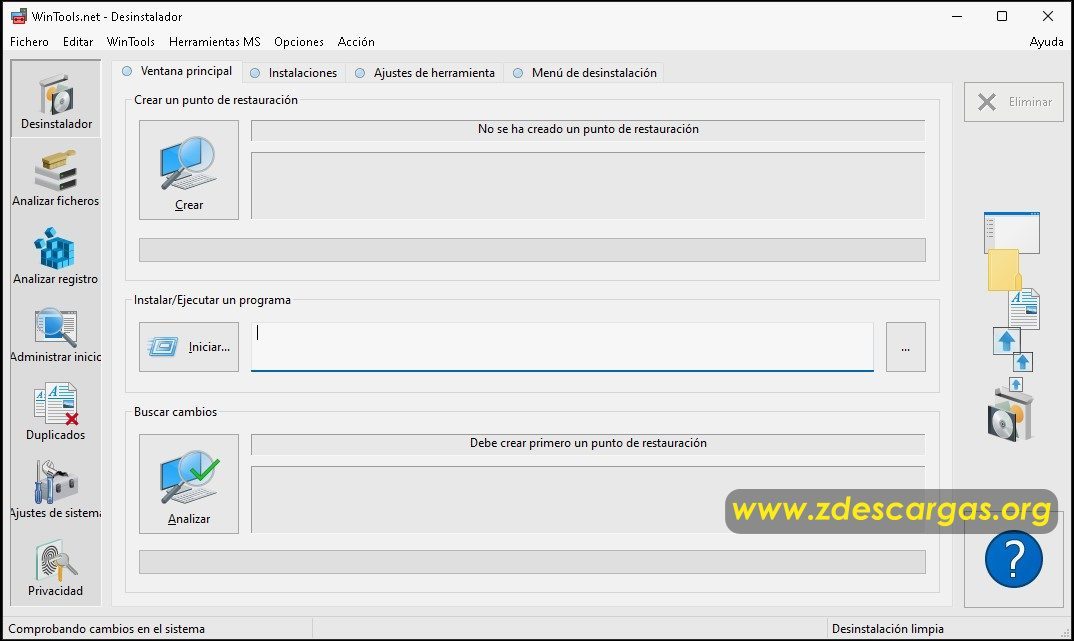Click 'Desinstalación limpia' status bar text
The width and height of the screenshot is (1074, 641).
888,629
